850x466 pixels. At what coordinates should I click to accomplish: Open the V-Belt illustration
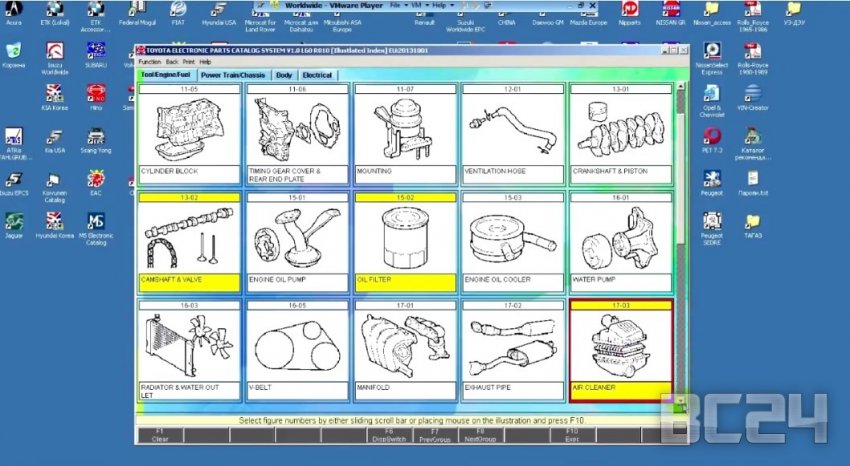click(297, 346)
